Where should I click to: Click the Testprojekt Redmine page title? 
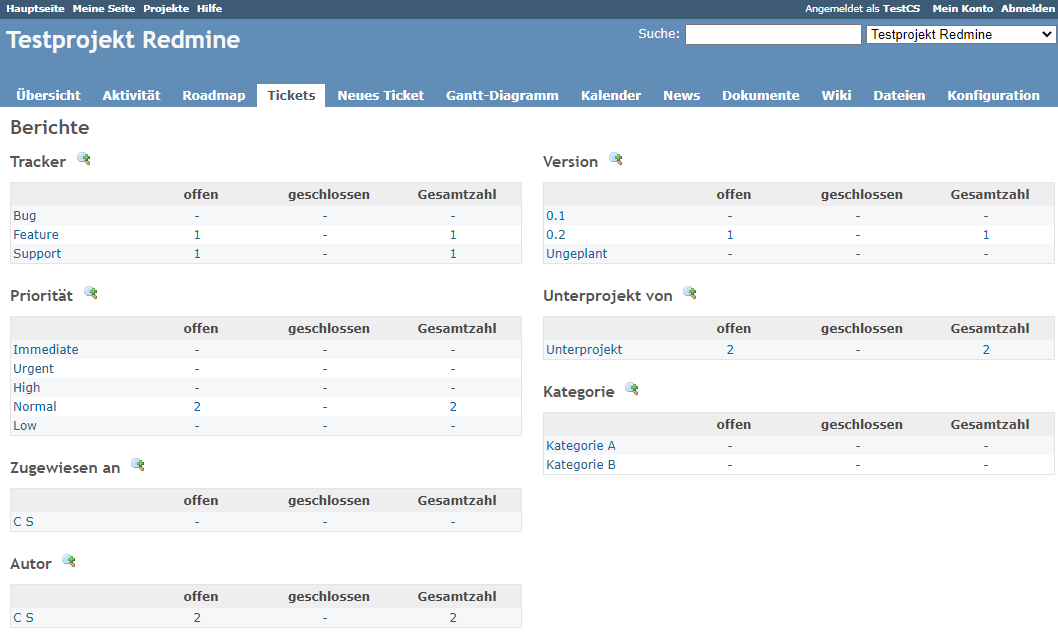(x=123, y=40)
